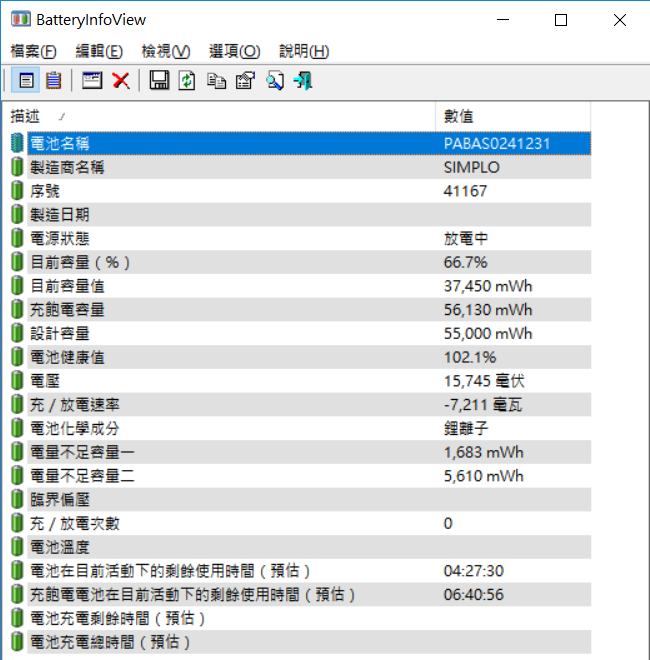Click the remaining time value 04:27:30
This screenshot has width=650, height=660.
coord(474,571)
